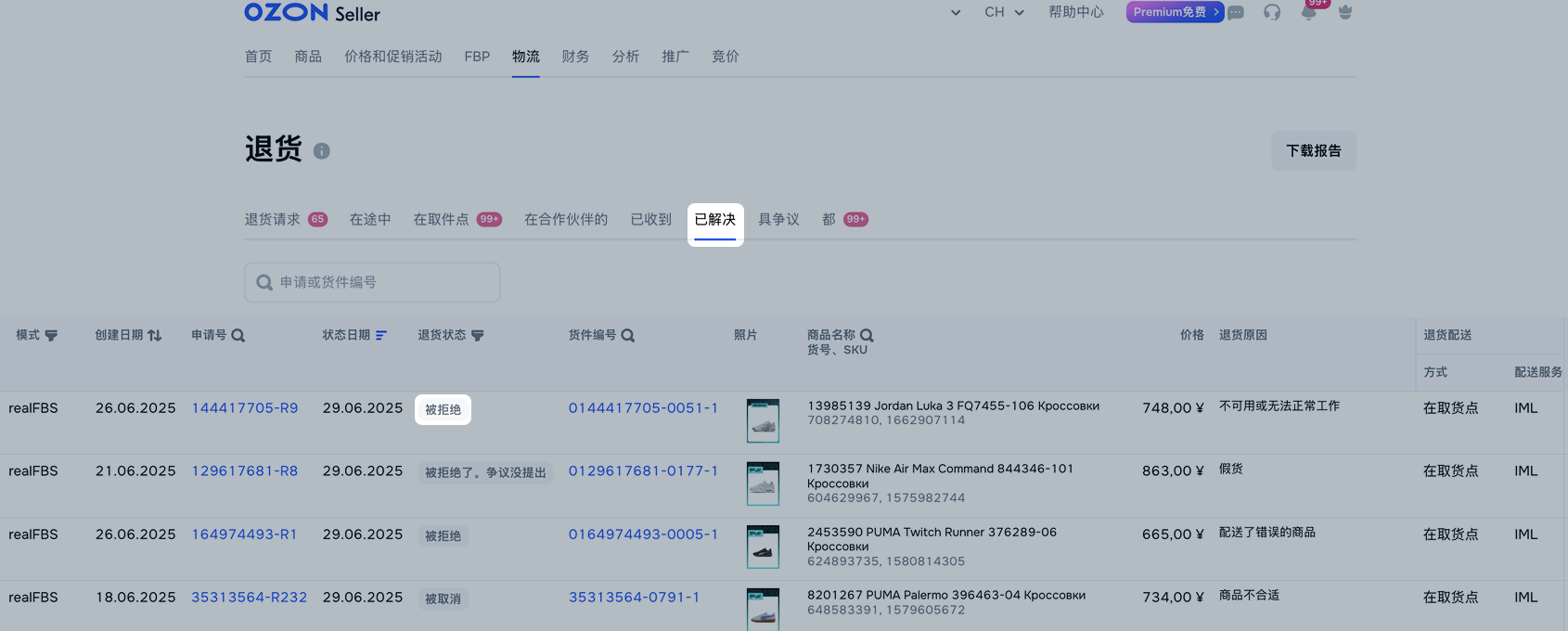The image size is (1568, 631).
Task: Click price 863,00 ¥
Action: click(1173, 471)
